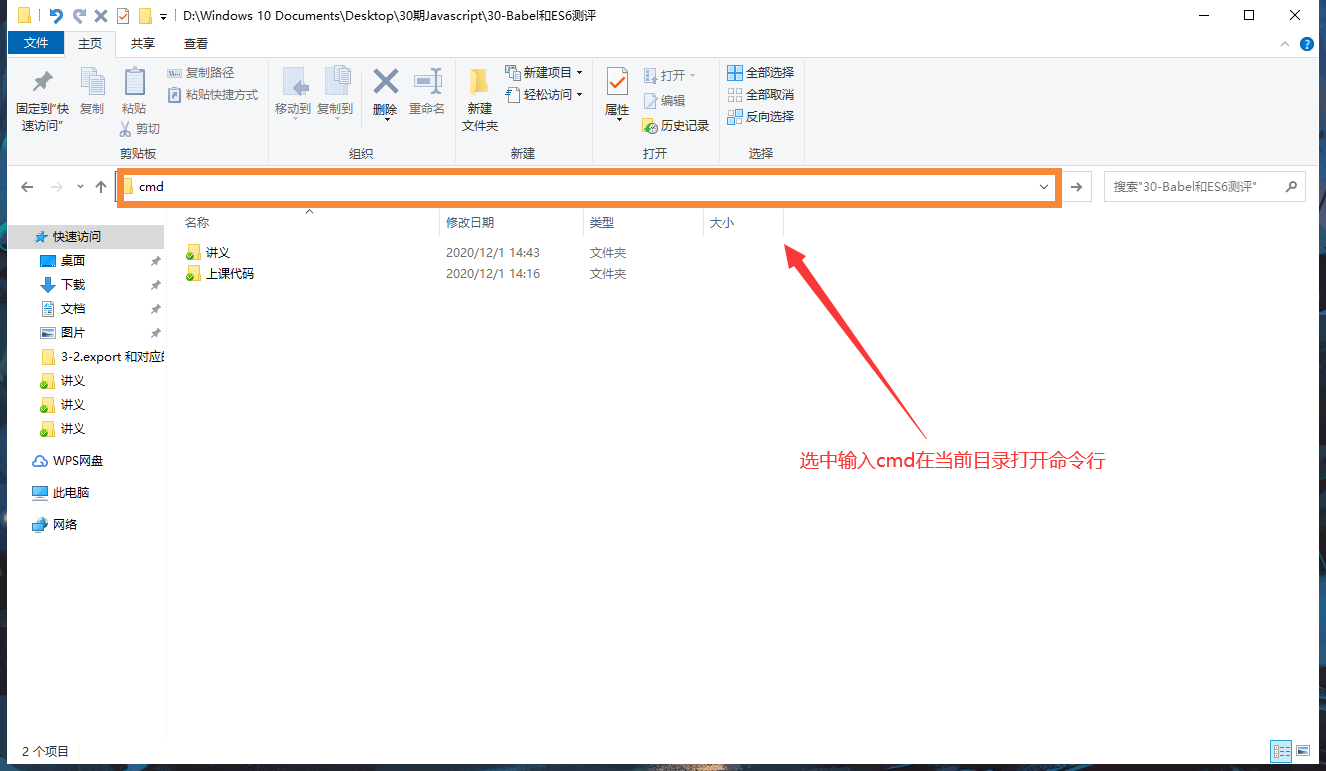Open the Open (打开) ribbon dropdown
Viewport: 1326px width, 771px height.
click(669, 75)
